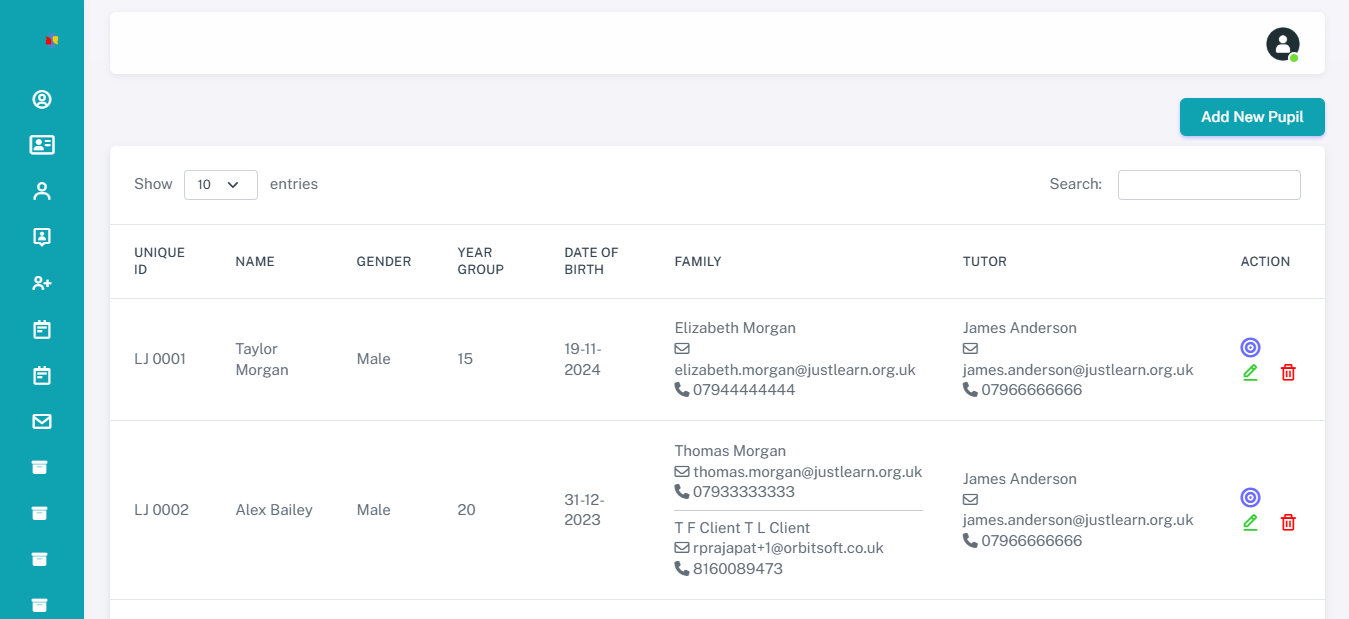Edit Alex Bailey using green pencil icon
This screenshot has width=1349, height=619.
coord(1250,523)
